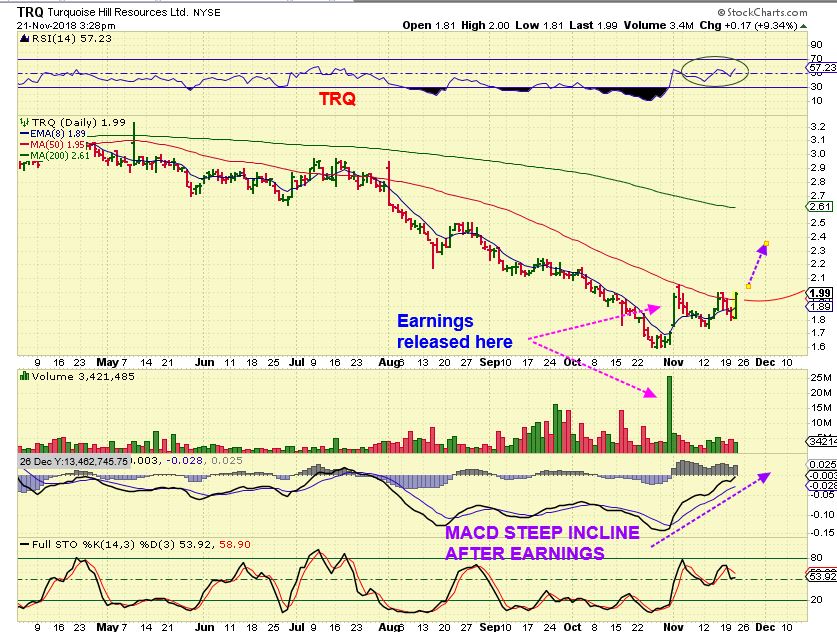Click the 0.025 MACD histogram tag on right axis

823,465
